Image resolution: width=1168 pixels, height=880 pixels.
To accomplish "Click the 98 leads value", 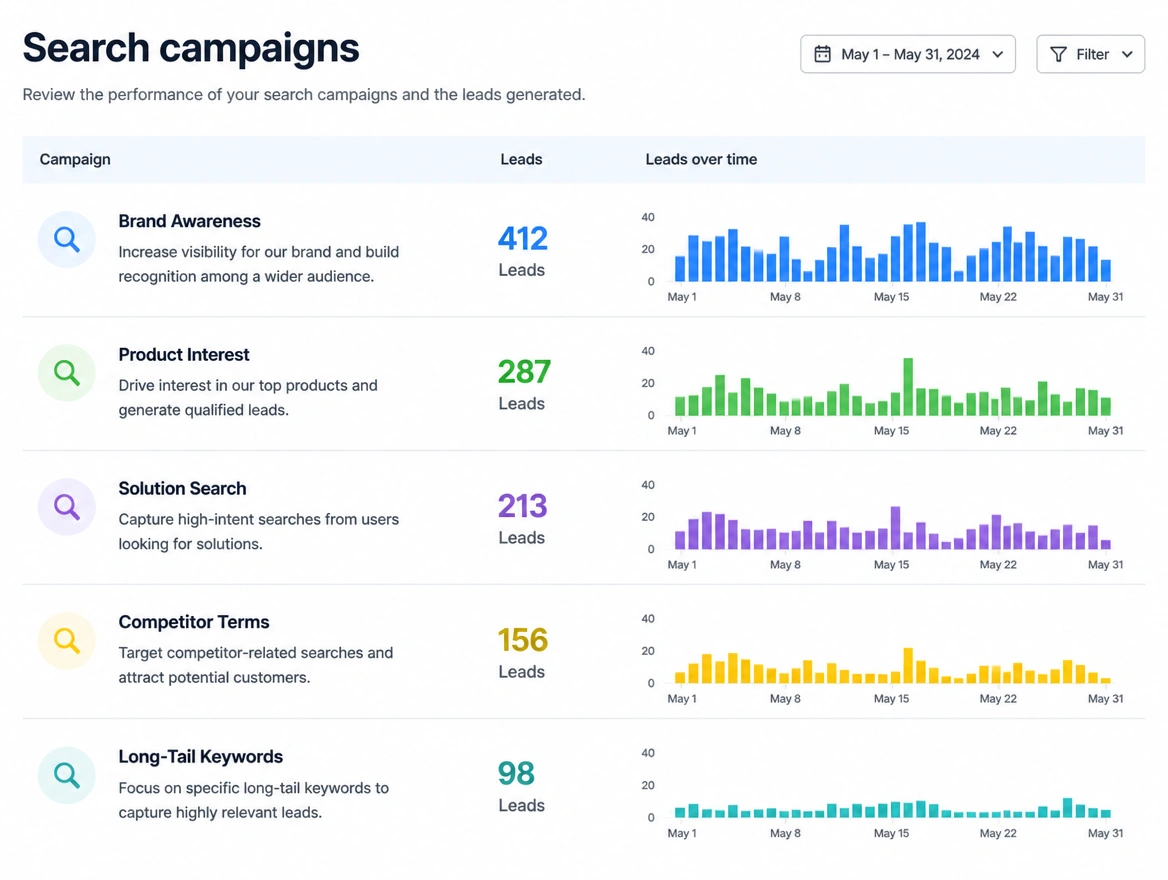I will click(x=516, y=773).
